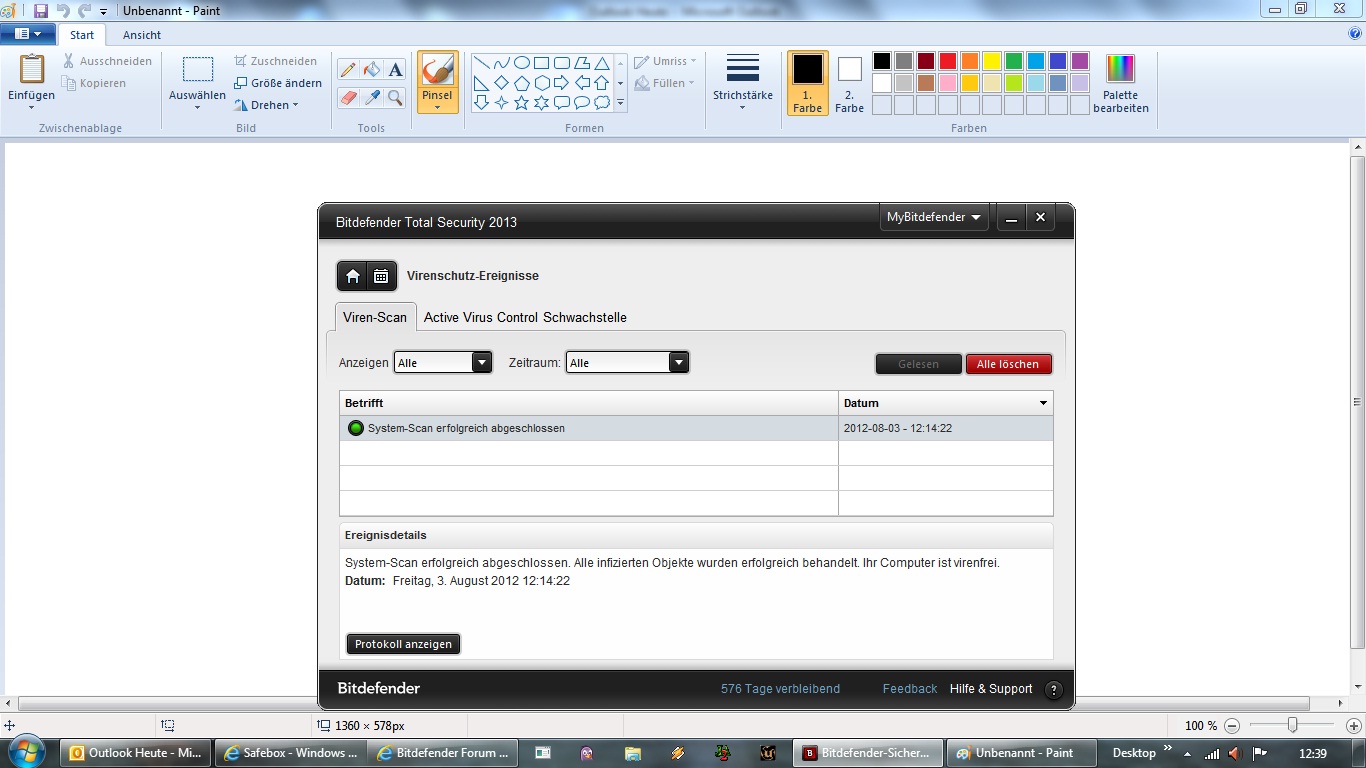Select the Magnifier tool
The image size is (1366, 768).
click(x=396, y=97)
